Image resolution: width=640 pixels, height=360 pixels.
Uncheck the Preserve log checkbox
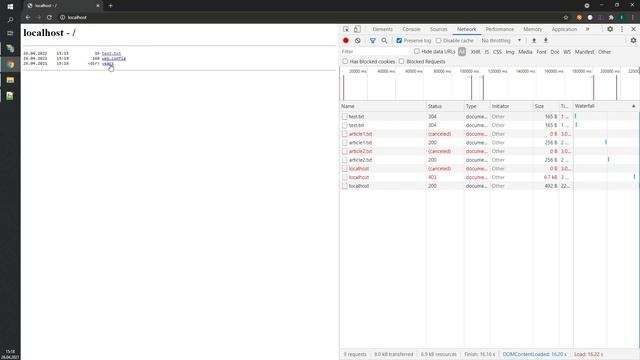(x=399, y=40)
